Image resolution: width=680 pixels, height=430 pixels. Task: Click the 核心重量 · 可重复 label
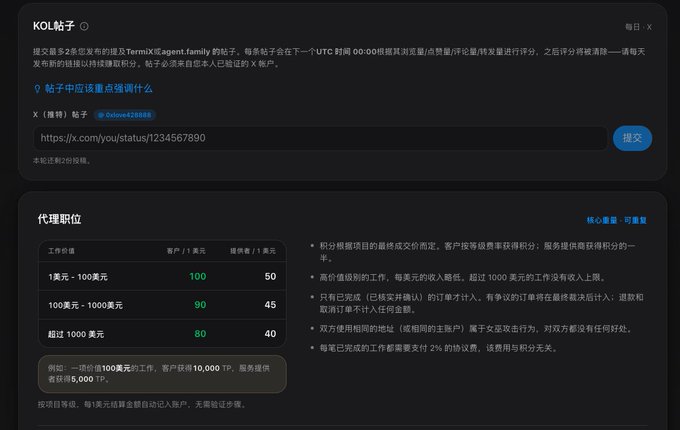616,220
